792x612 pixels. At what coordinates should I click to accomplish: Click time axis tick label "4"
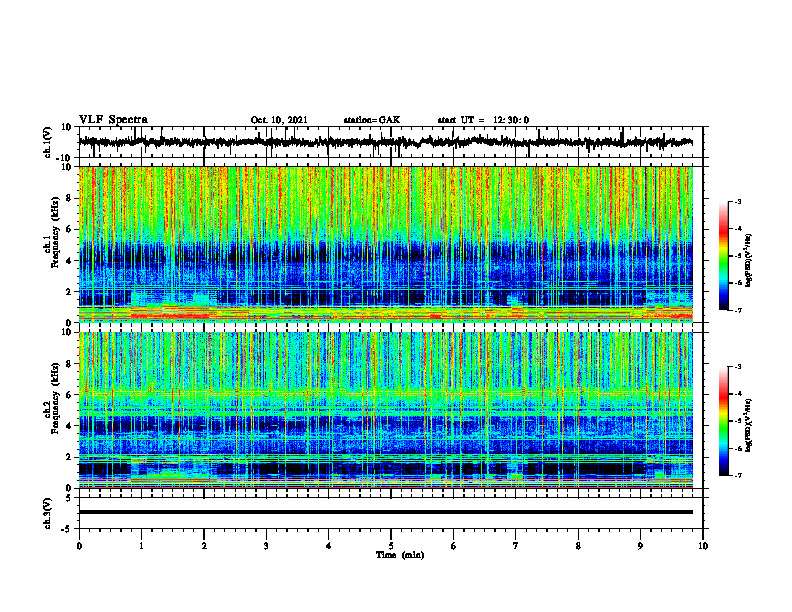click(x=329, y=546)
